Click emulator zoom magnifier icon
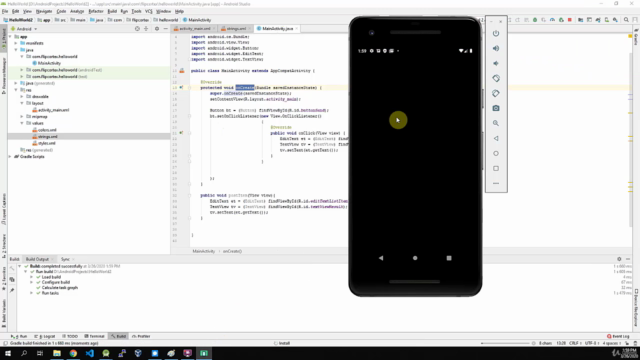The width and height of the screenshot is (640, 360). click(496, 123)
